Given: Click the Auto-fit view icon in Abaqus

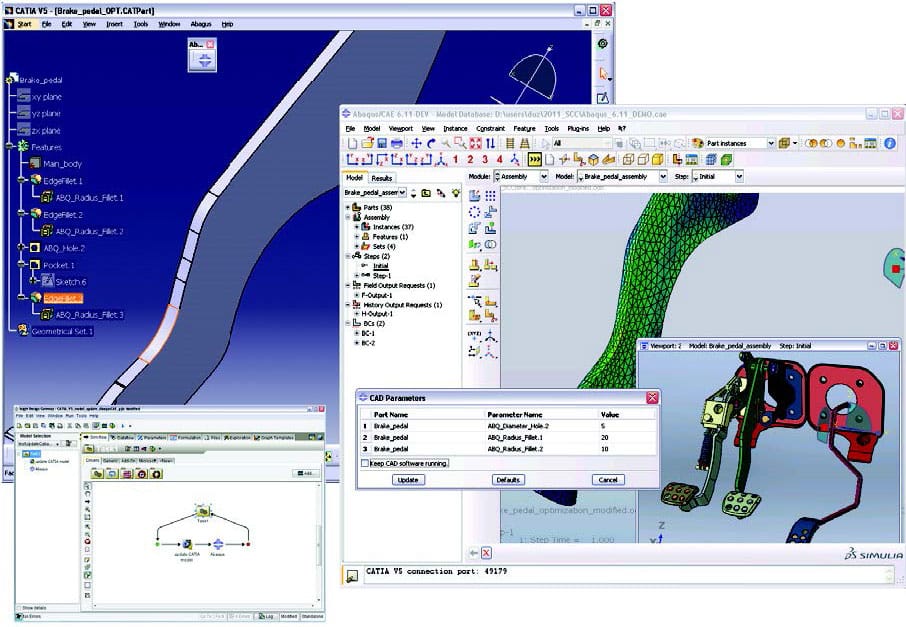Looking at the screenshot, I should 476,143.
